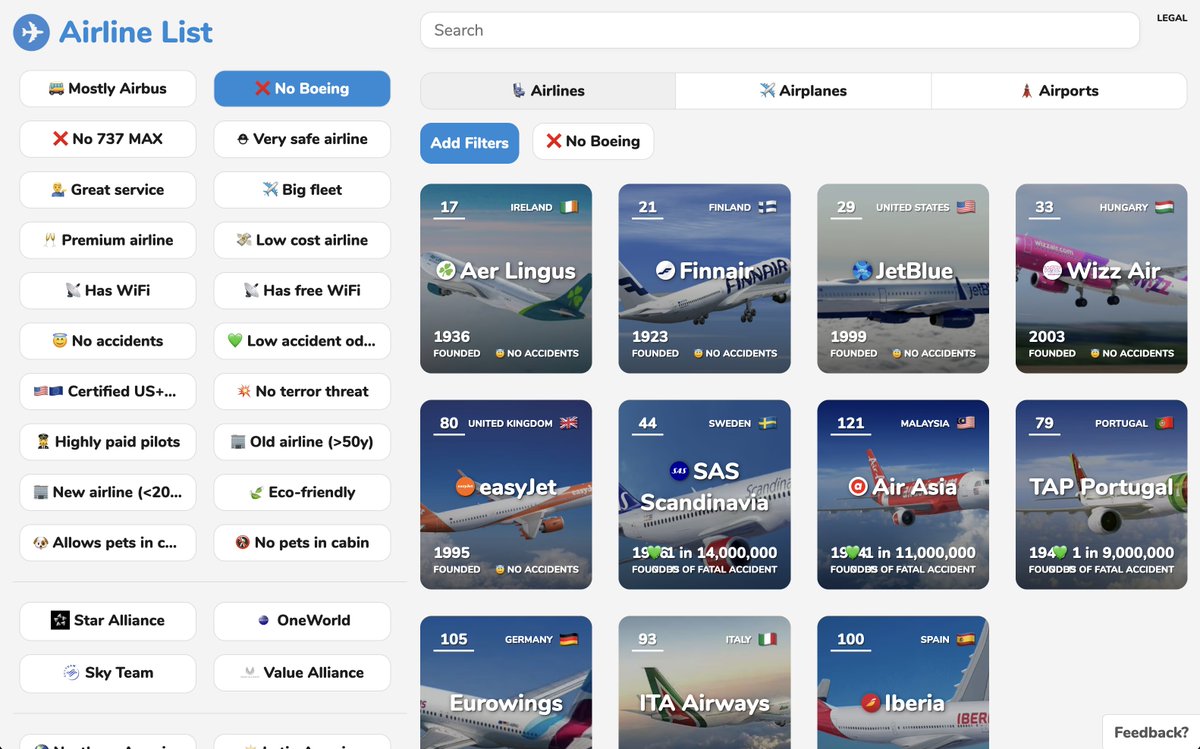Screen dimensions: 1200x749
Task: Apply the Allows pets in cabin filter
Action: (x=108, y=543)
